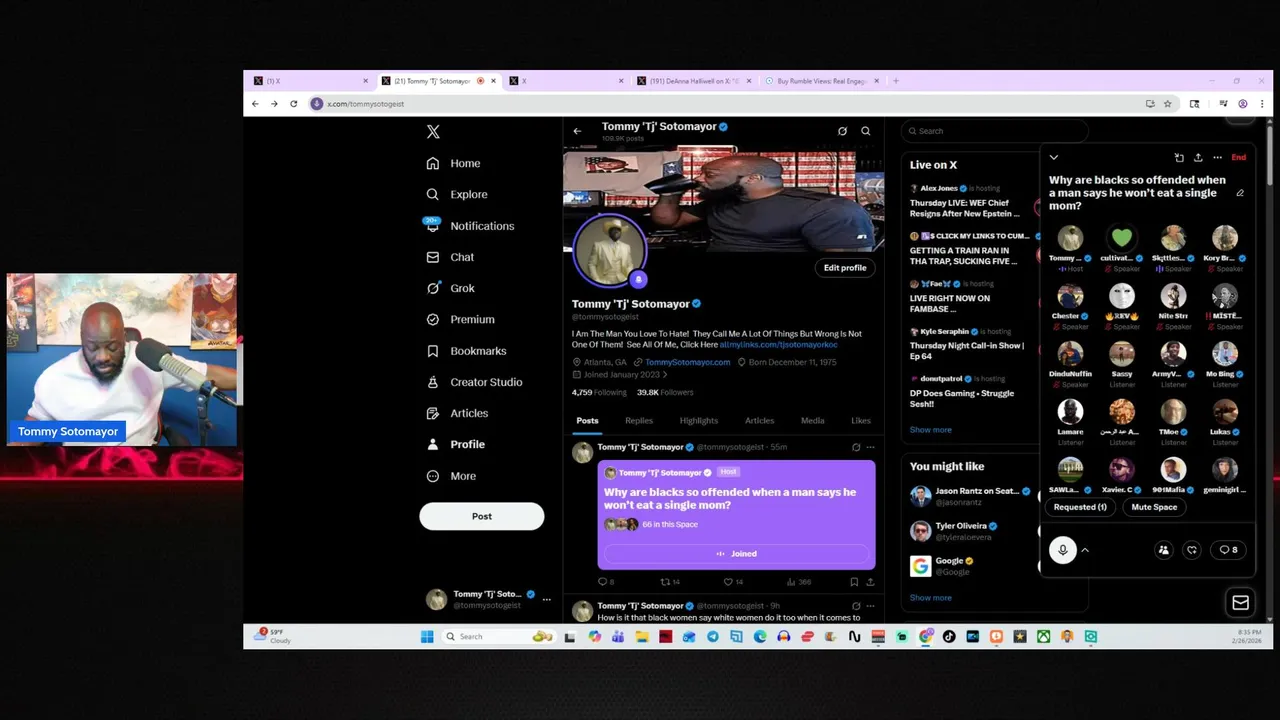1280x720 pixels.
Task: Open Home from the X sidebar
Action: point(454,163)
